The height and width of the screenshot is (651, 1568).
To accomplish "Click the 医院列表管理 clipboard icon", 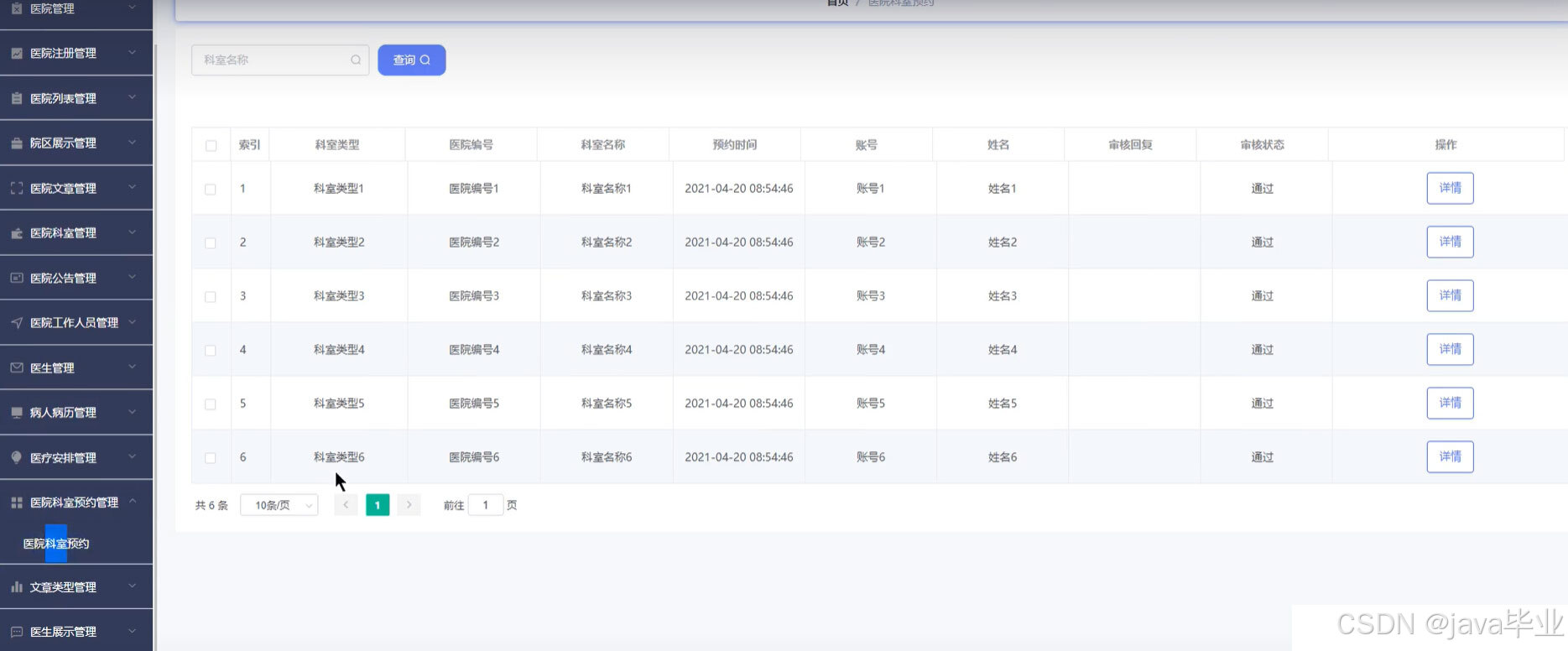I will pyautogui.click(x=17, y=98).
